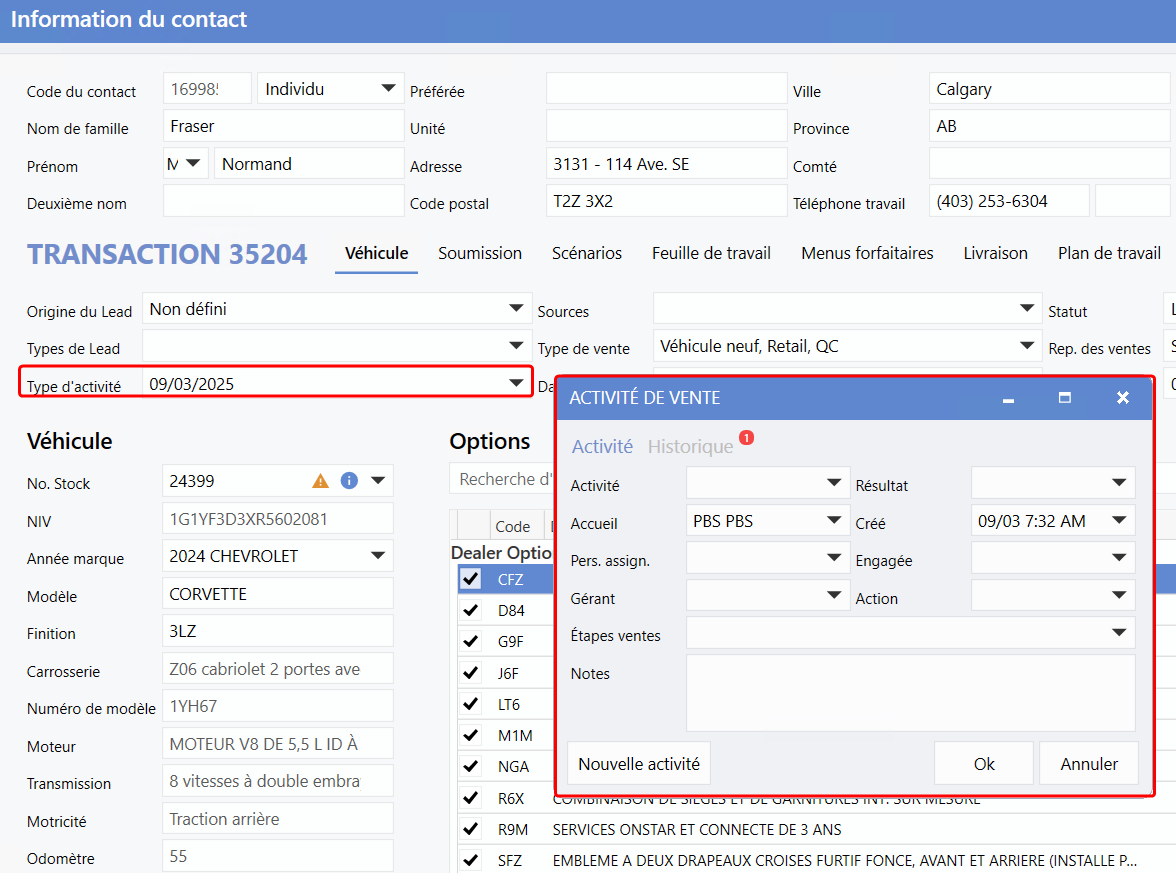Image resolution: width=1176 pixels, height=873 pixels.
Task: Expand the Résultat dropdown in dialog
Action: point(1118,484)
